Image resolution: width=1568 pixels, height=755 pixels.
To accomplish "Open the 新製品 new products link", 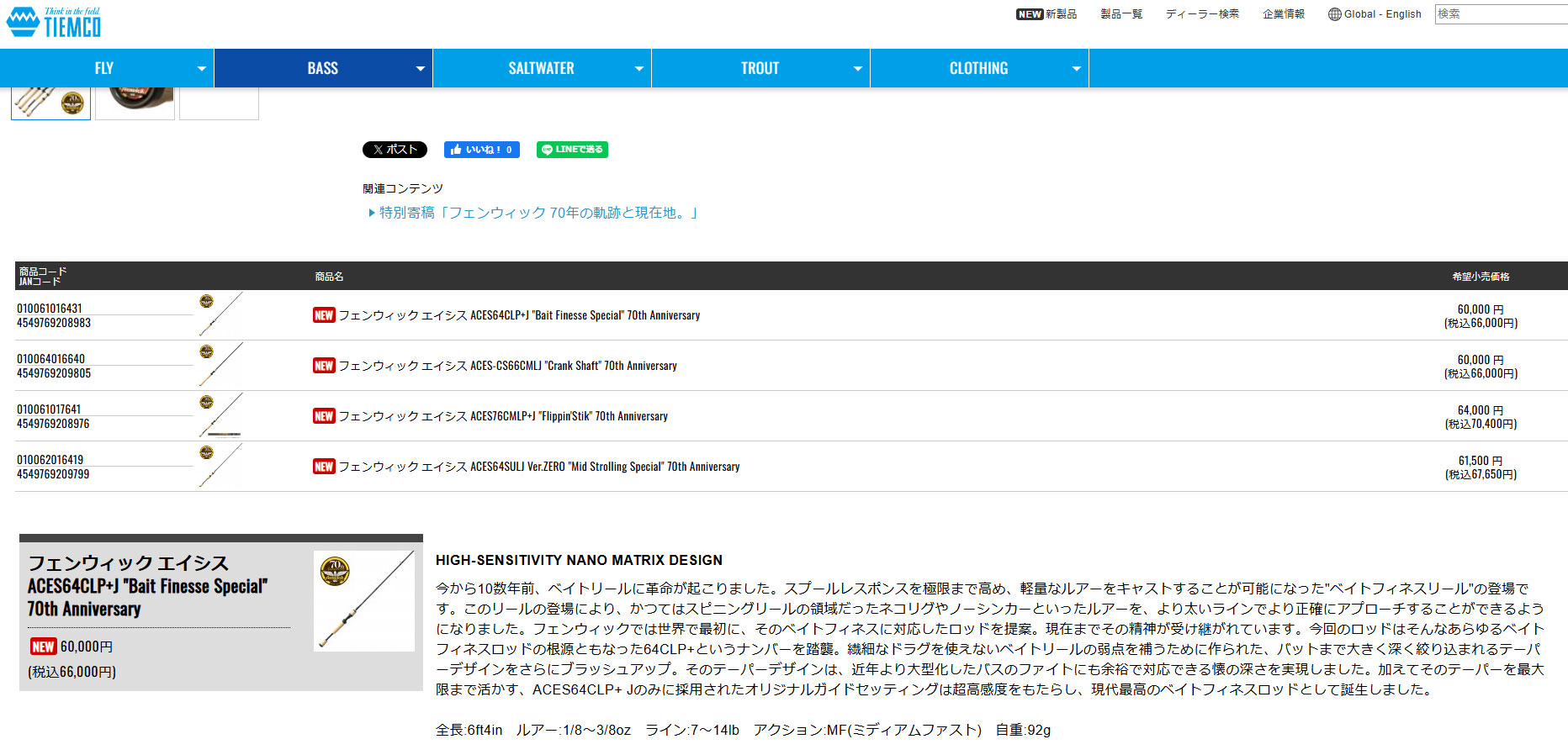I will coord(1061,14).
